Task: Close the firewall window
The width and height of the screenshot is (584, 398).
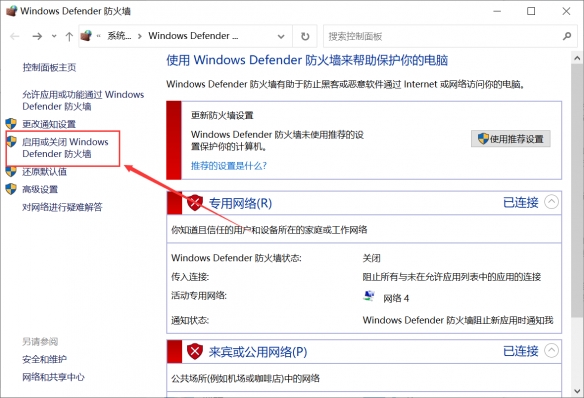Action: point(566,11)
